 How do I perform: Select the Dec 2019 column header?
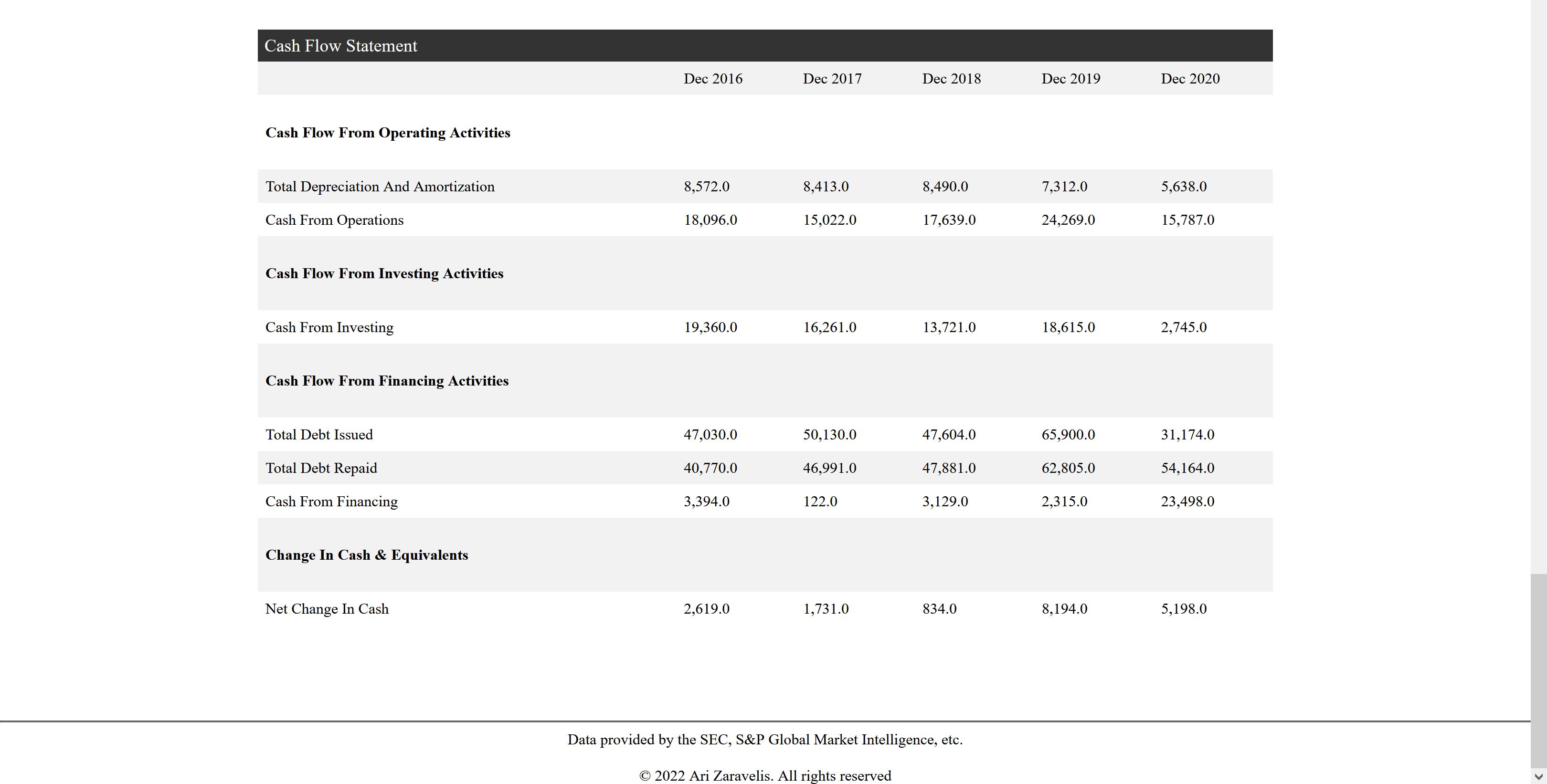(x=1071, y=79)
